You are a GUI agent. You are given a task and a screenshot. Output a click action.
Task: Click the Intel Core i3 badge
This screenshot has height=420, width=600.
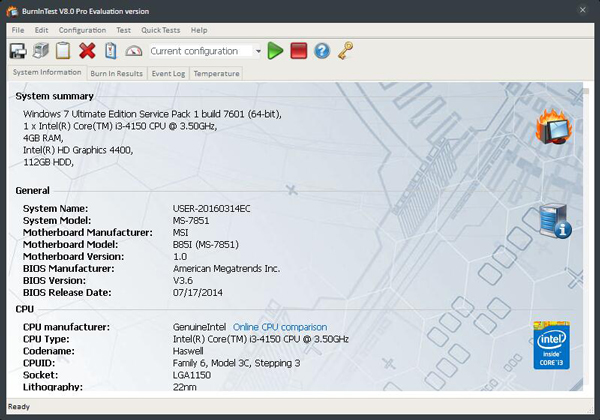551,345
